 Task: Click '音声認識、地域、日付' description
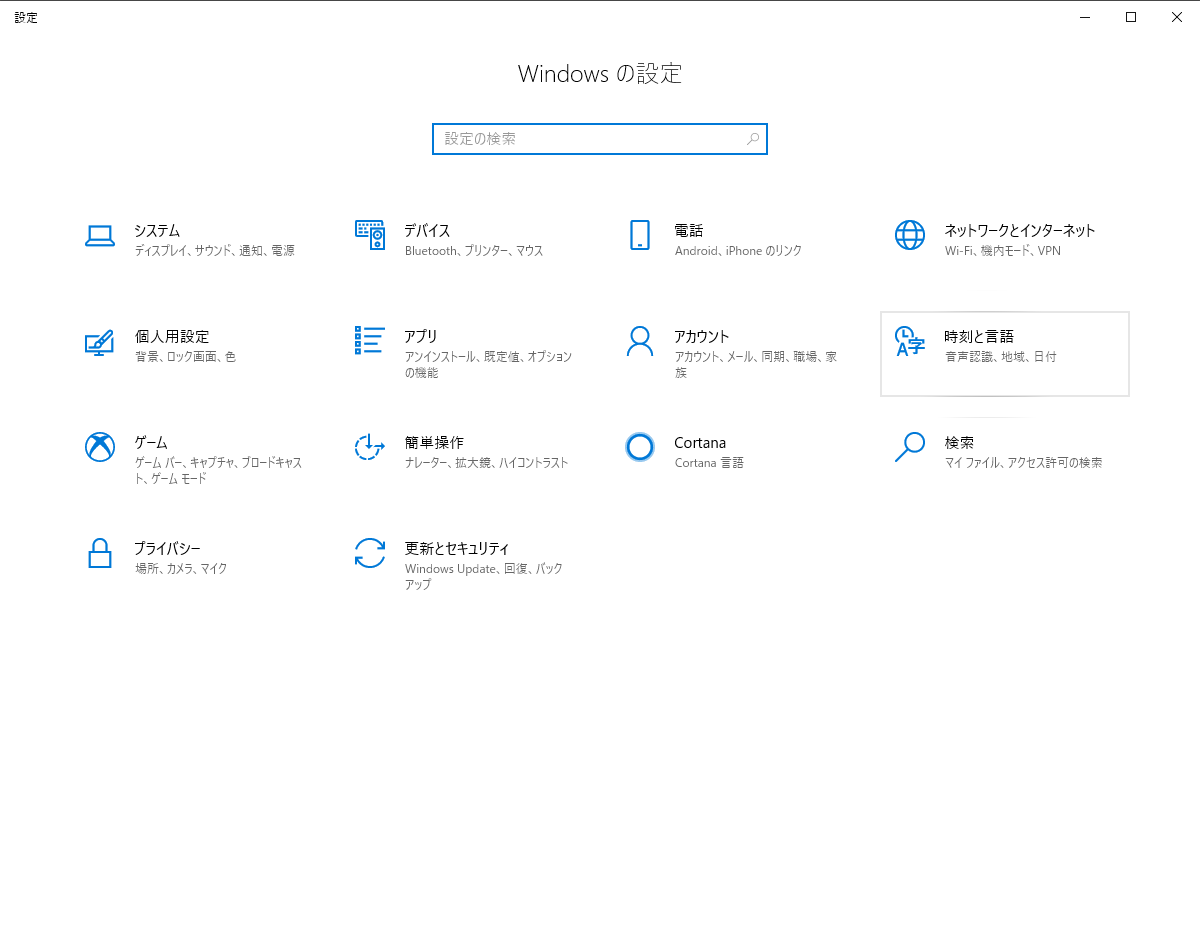coord(1000,357)
